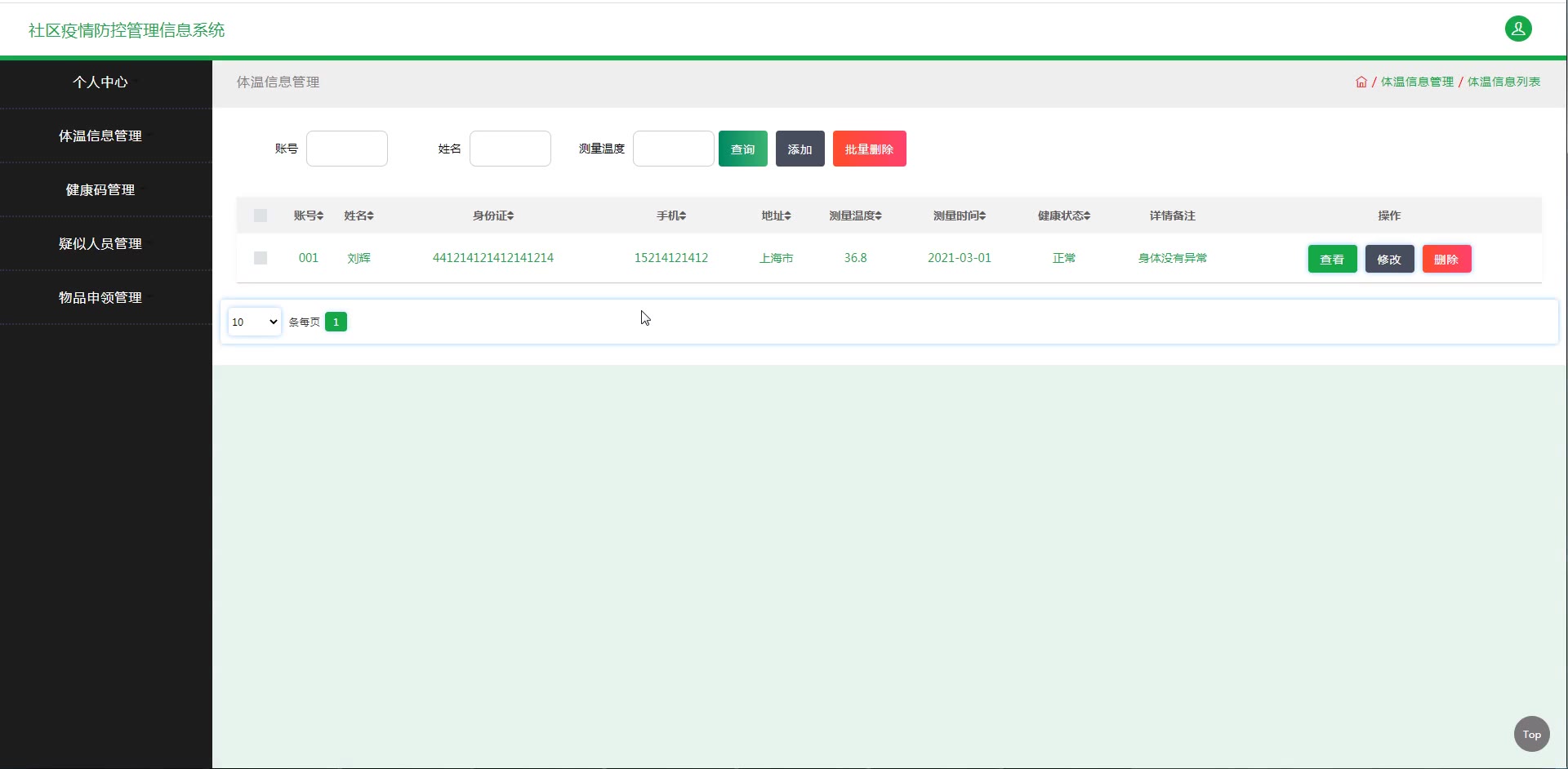
Task: Click the 查询 search button
Action: (743, 149)
